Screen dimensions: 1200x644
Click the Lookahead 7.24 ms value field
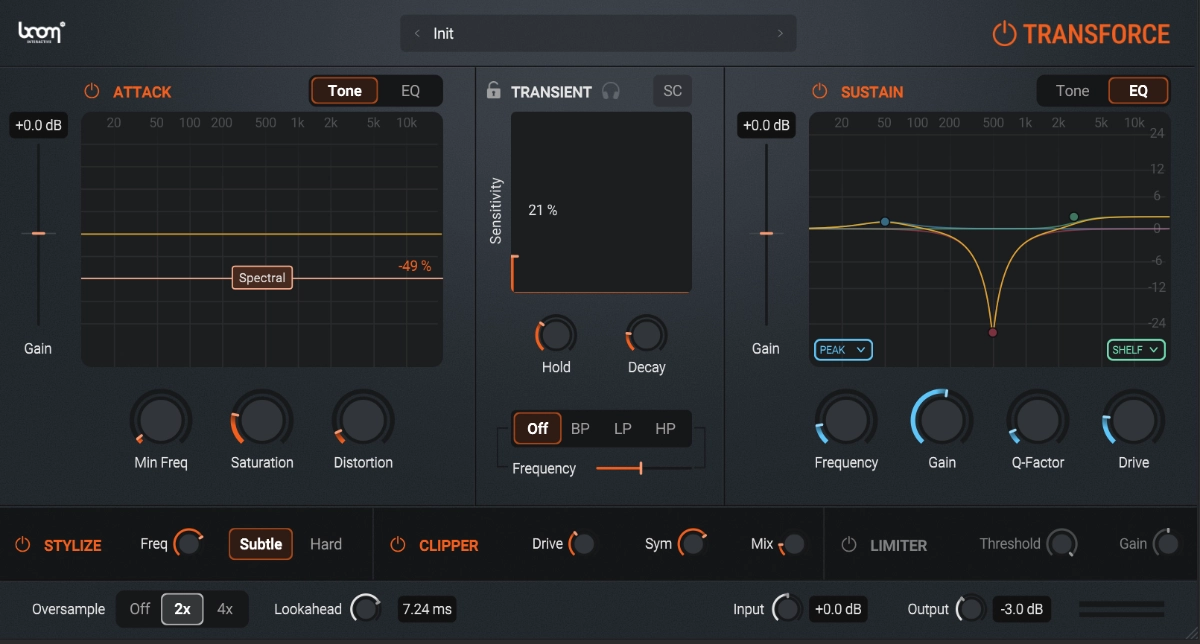pos(427,609)
